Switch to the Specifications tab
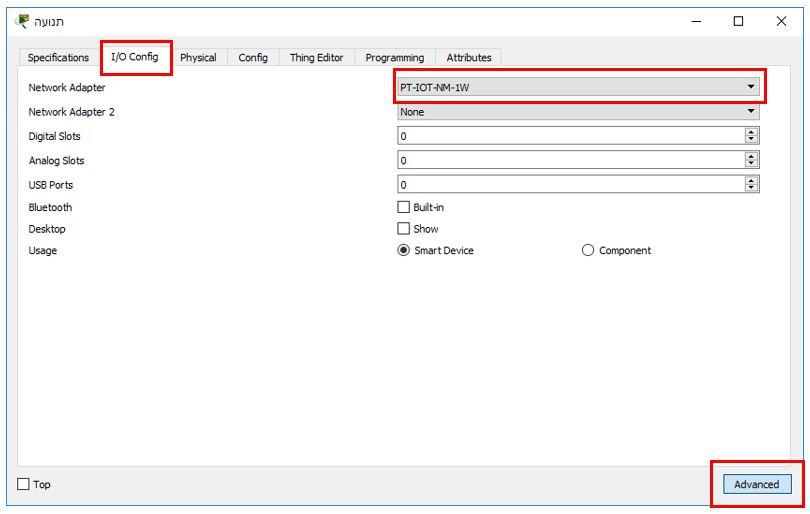The width and height of the screenshot is (810, 514). pyautogui.click(x=58, y=58)
